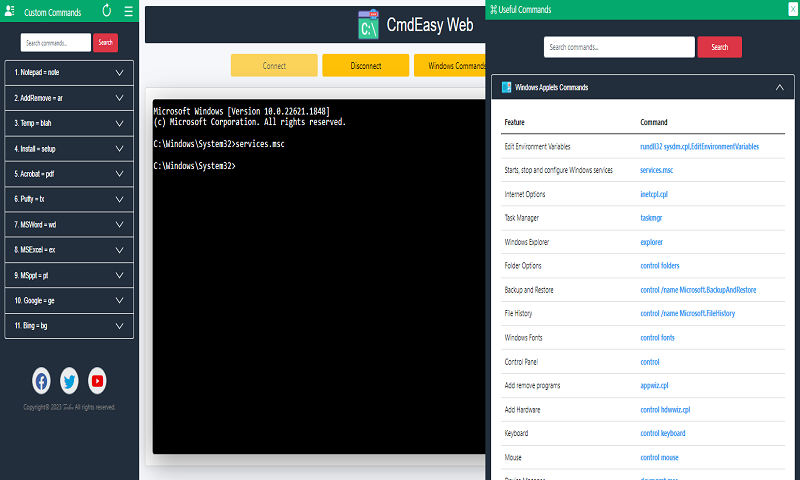Focus the Useful Commands search field

(x=619, y=47)
